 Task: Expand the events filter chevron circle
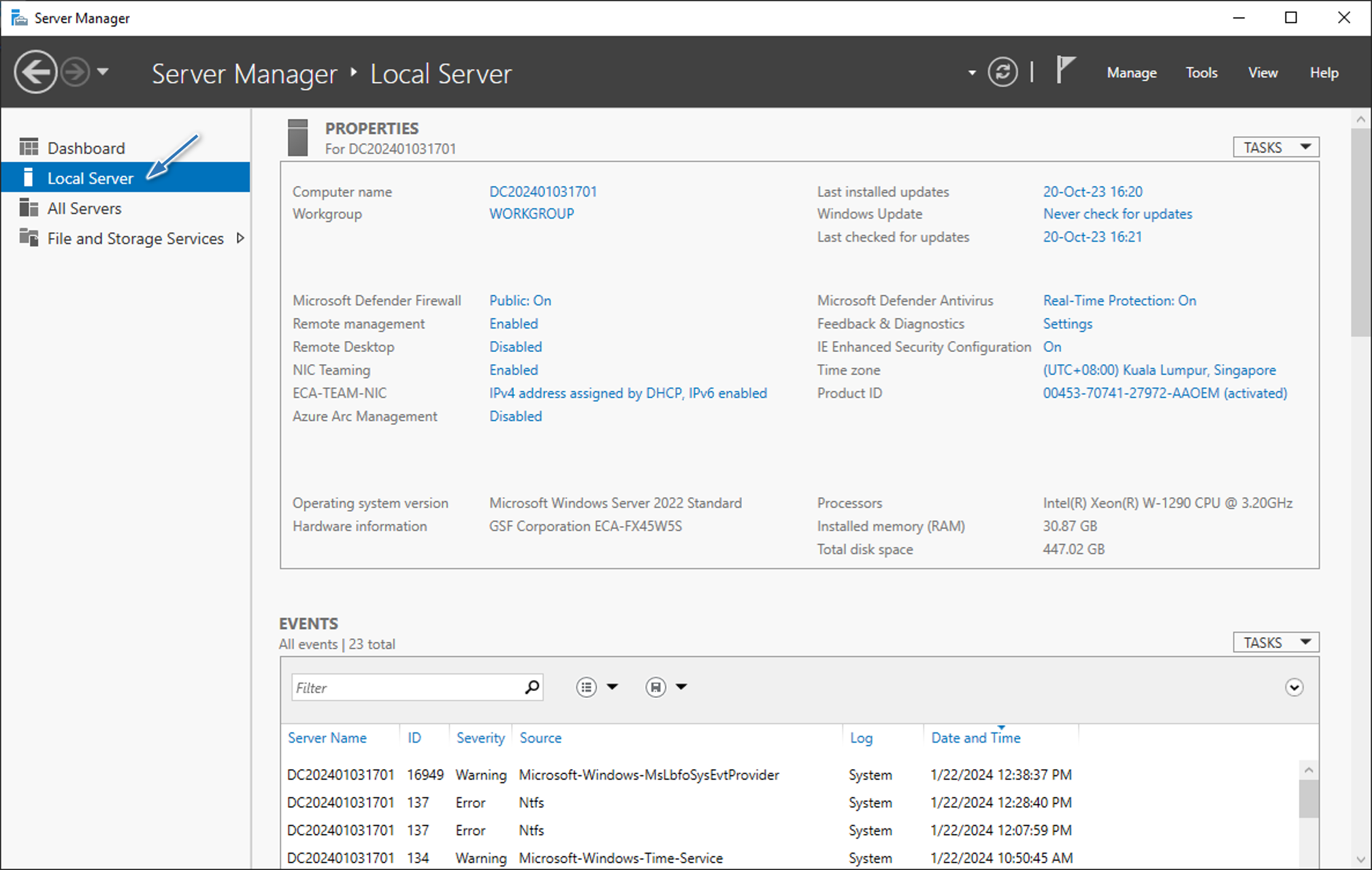pos(1294,688)
